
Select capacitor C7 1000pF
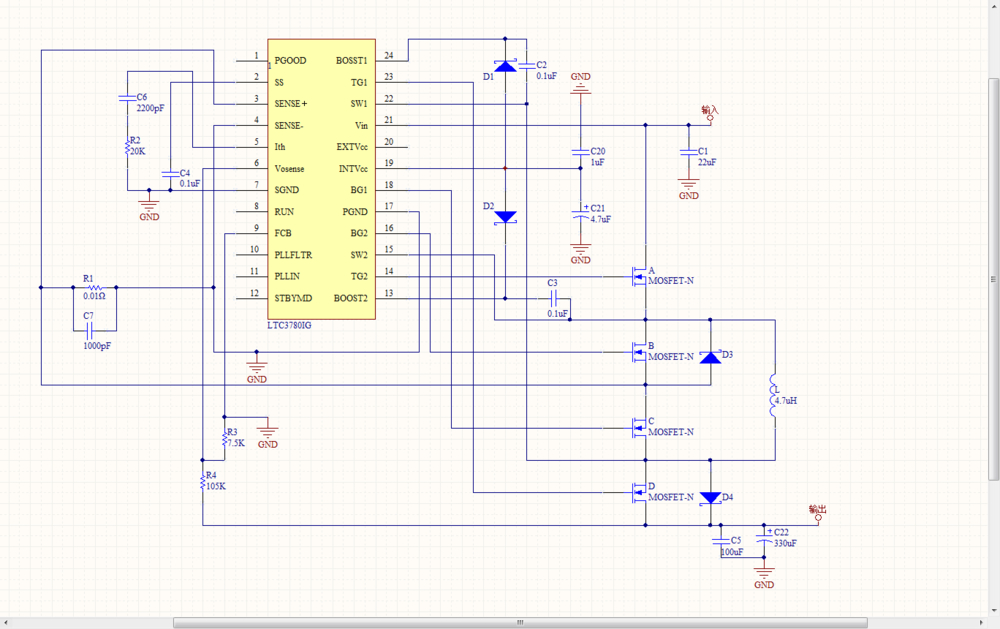[89, 330]
